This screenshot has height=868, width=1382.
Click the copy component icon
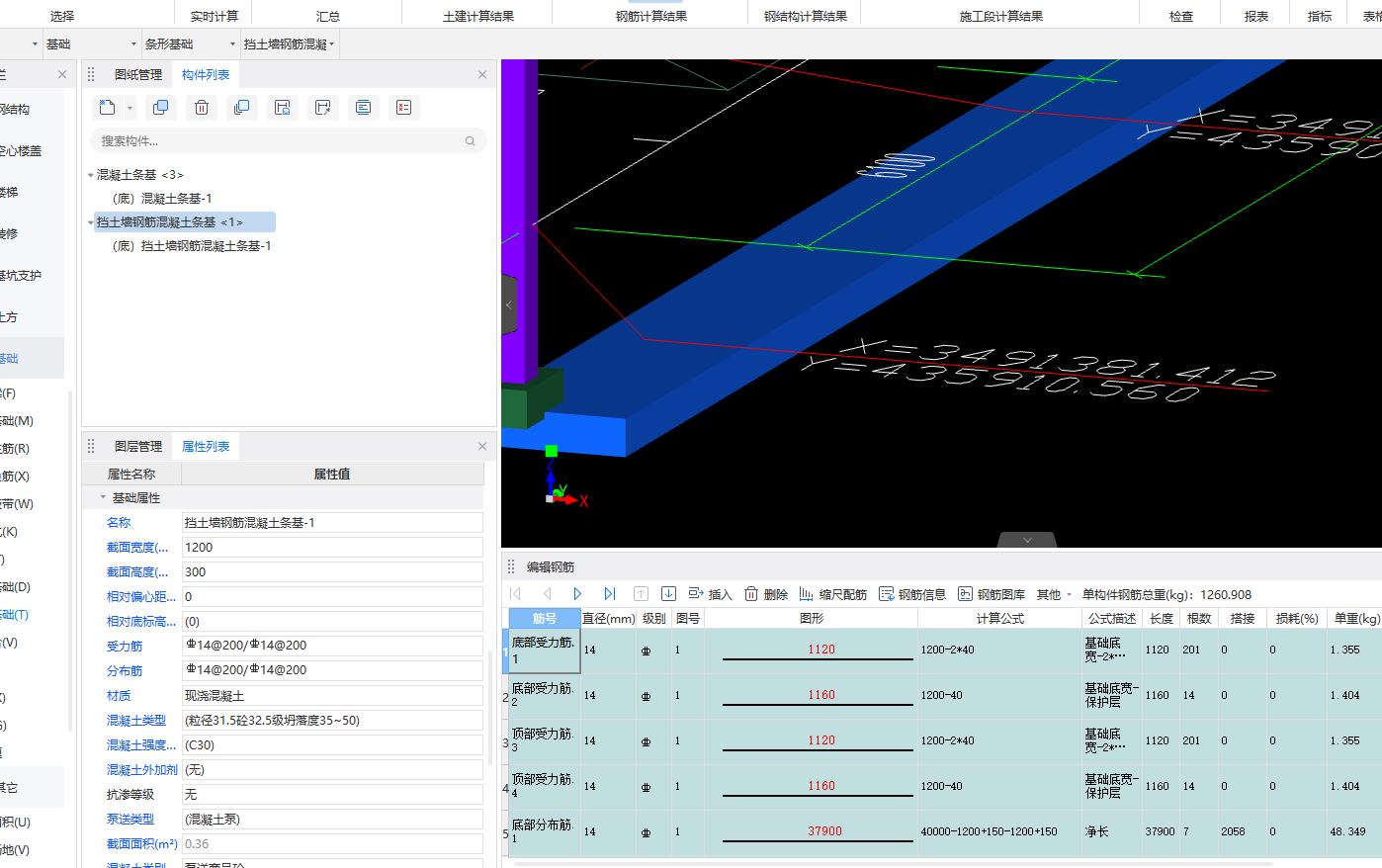(161, 108)
